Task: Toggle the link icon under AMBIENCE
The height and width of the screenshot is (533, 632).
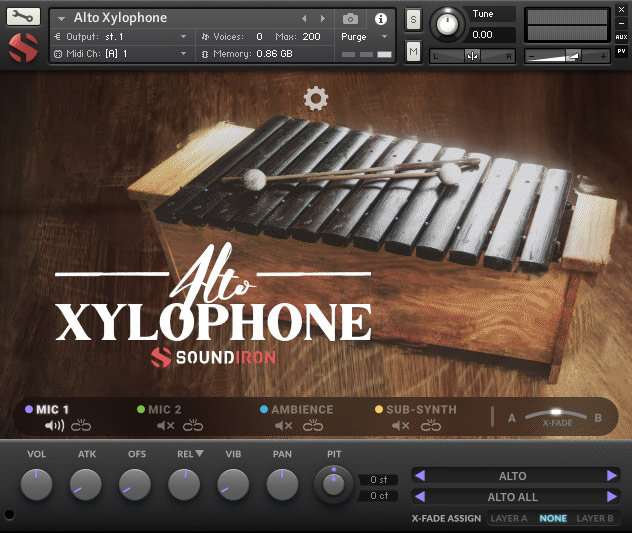Action: (313, 425)
